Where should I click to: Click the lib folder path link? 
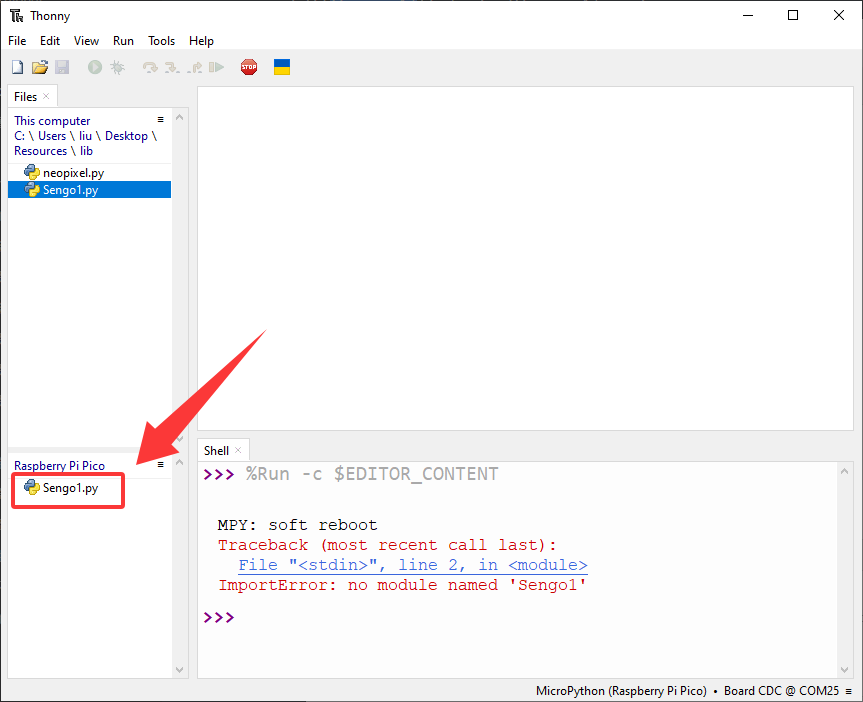click(86, 151)
